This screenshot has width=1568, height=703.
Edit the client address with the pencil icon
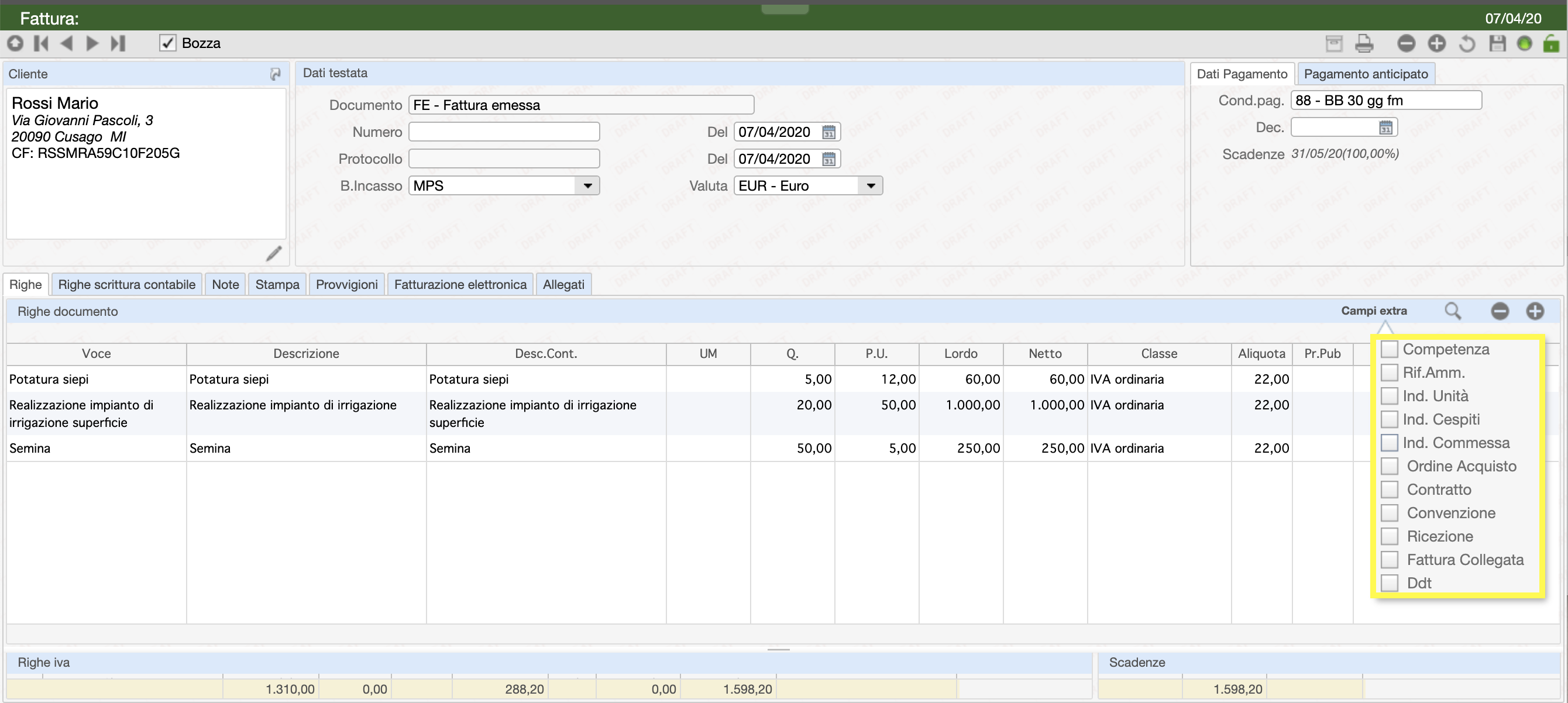click(x=274, y=253)
